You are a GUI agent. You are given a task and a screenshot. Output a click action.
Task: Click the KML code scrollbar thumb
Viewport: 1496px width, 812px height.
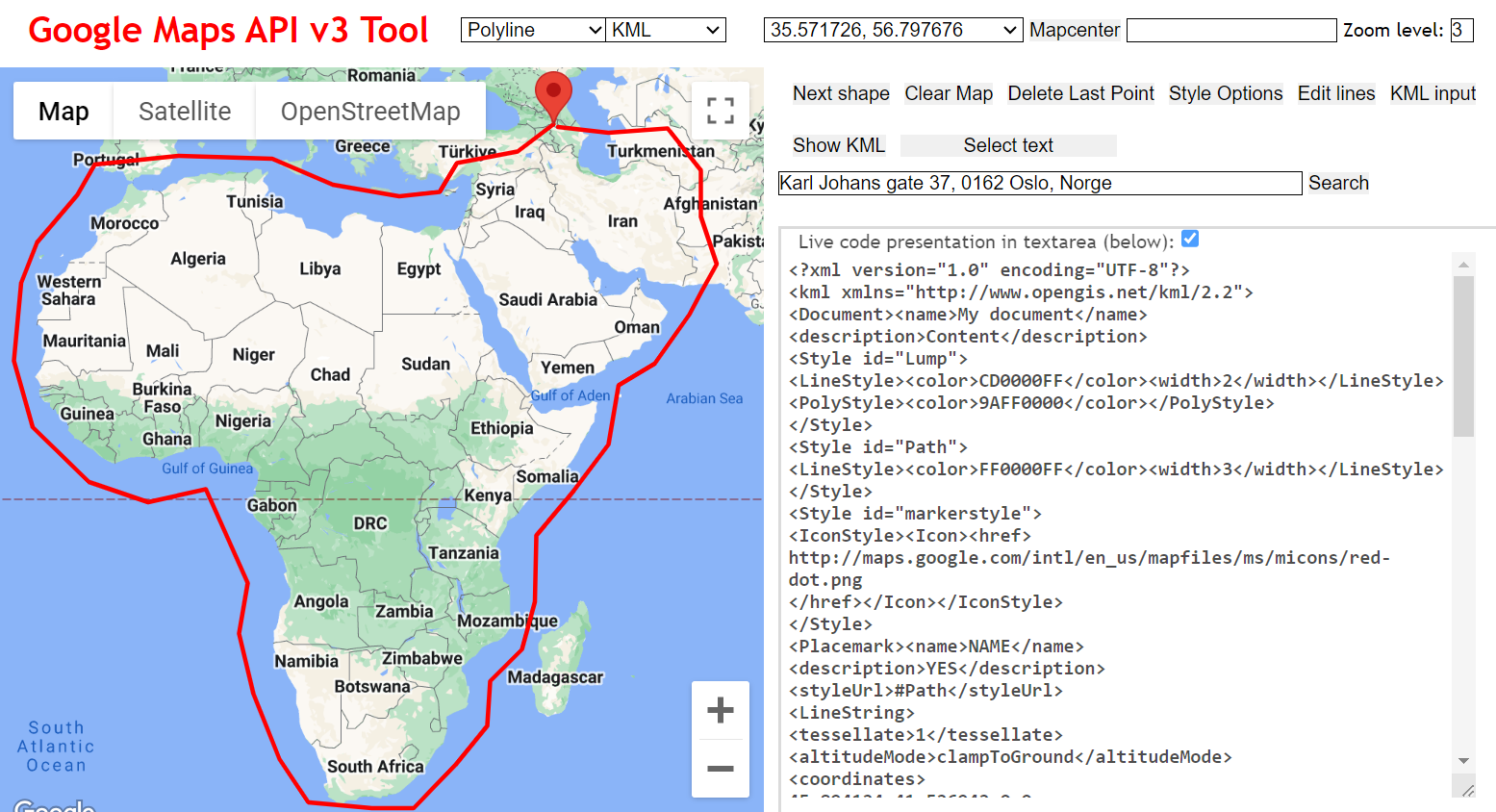pyautogui.click(x=1463, y=356)
